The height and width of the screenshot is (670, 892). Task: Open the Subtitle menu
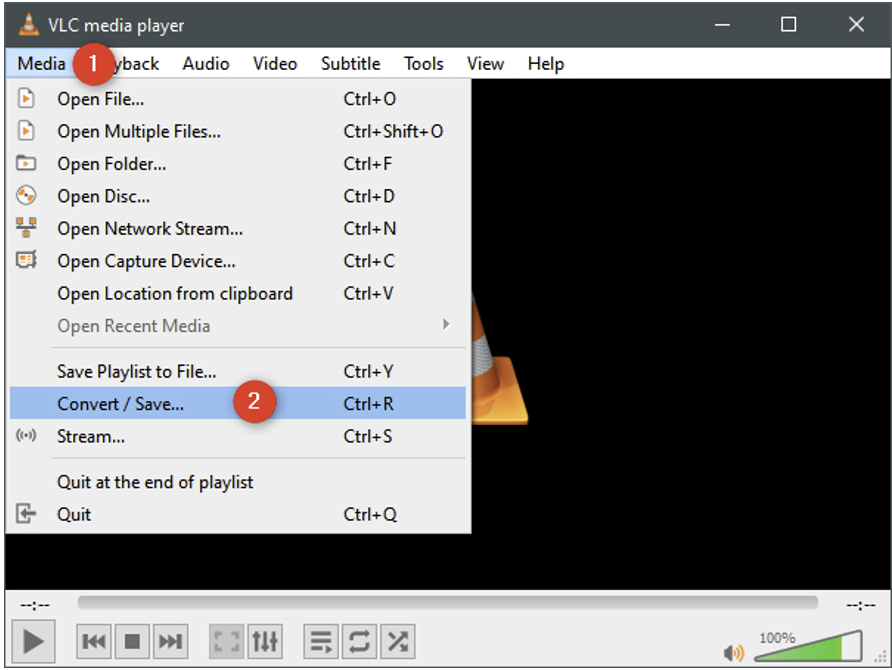350,63
